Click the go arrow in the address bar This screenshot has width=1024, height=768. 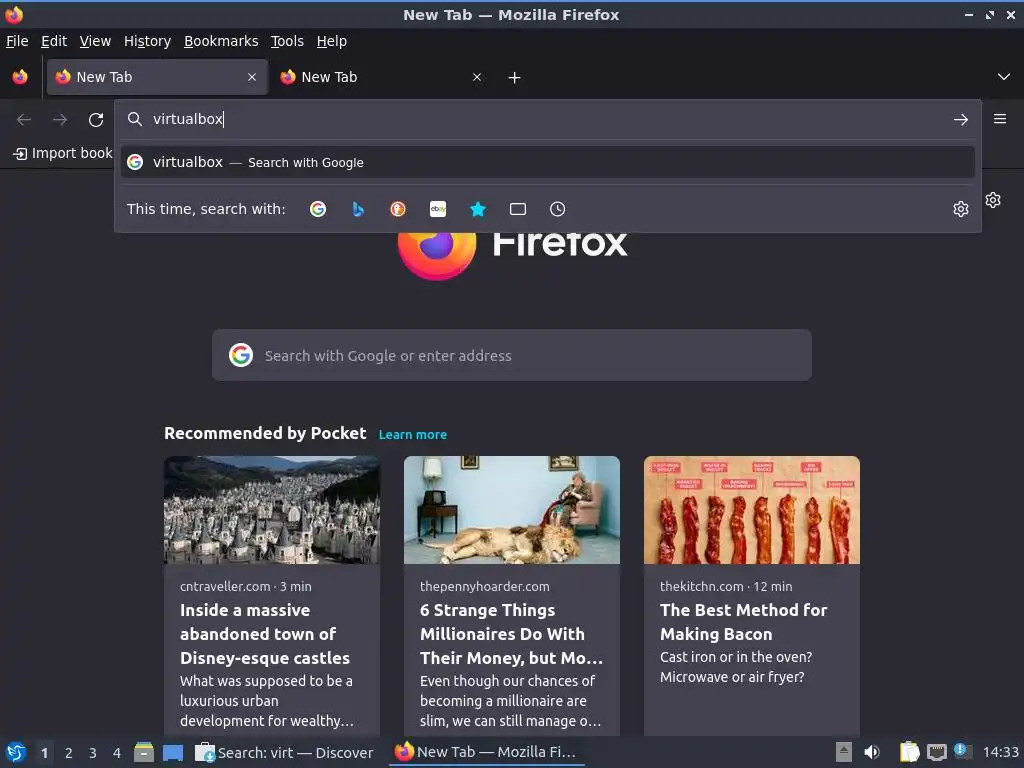[961, 120]
